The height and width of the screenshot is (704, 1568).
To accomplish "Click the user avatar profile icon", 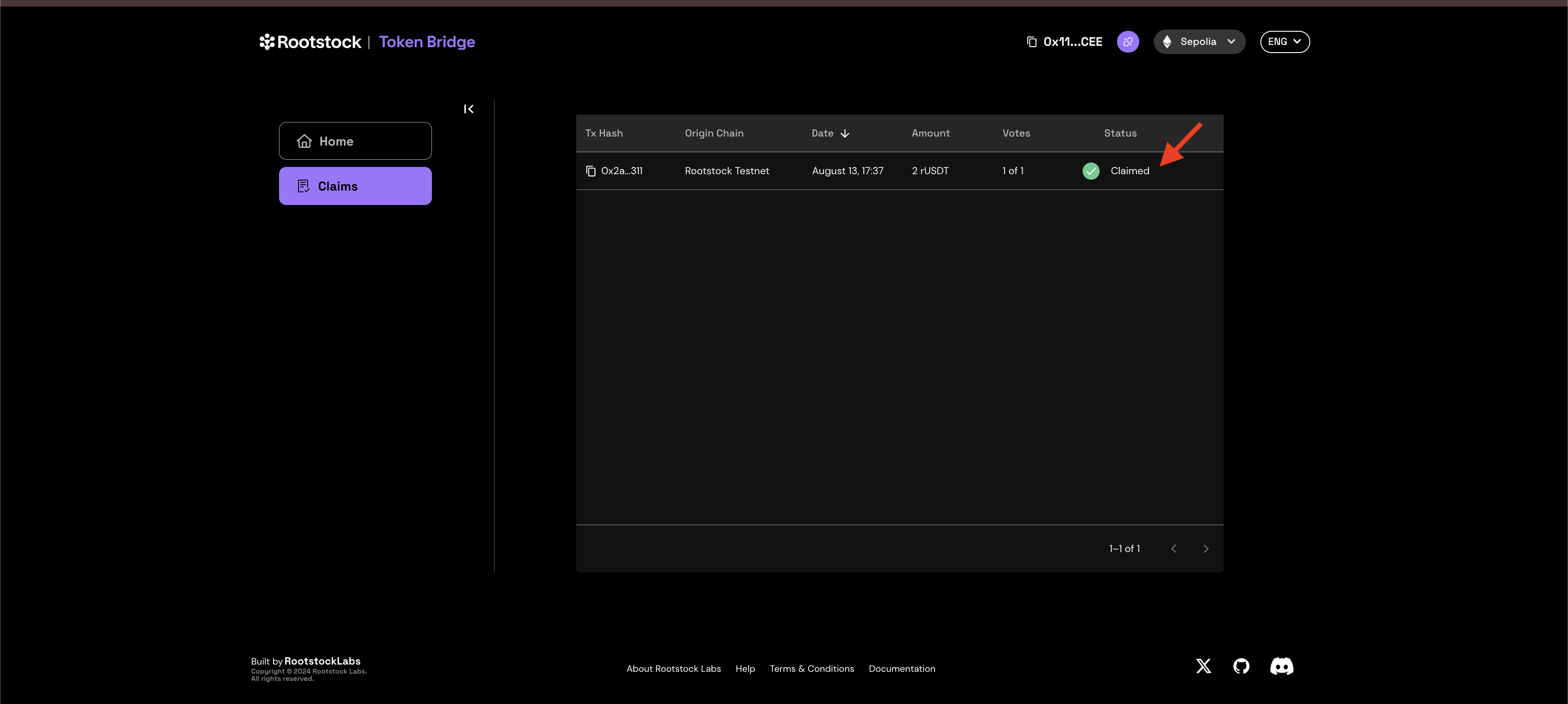I will [1127, 41].
